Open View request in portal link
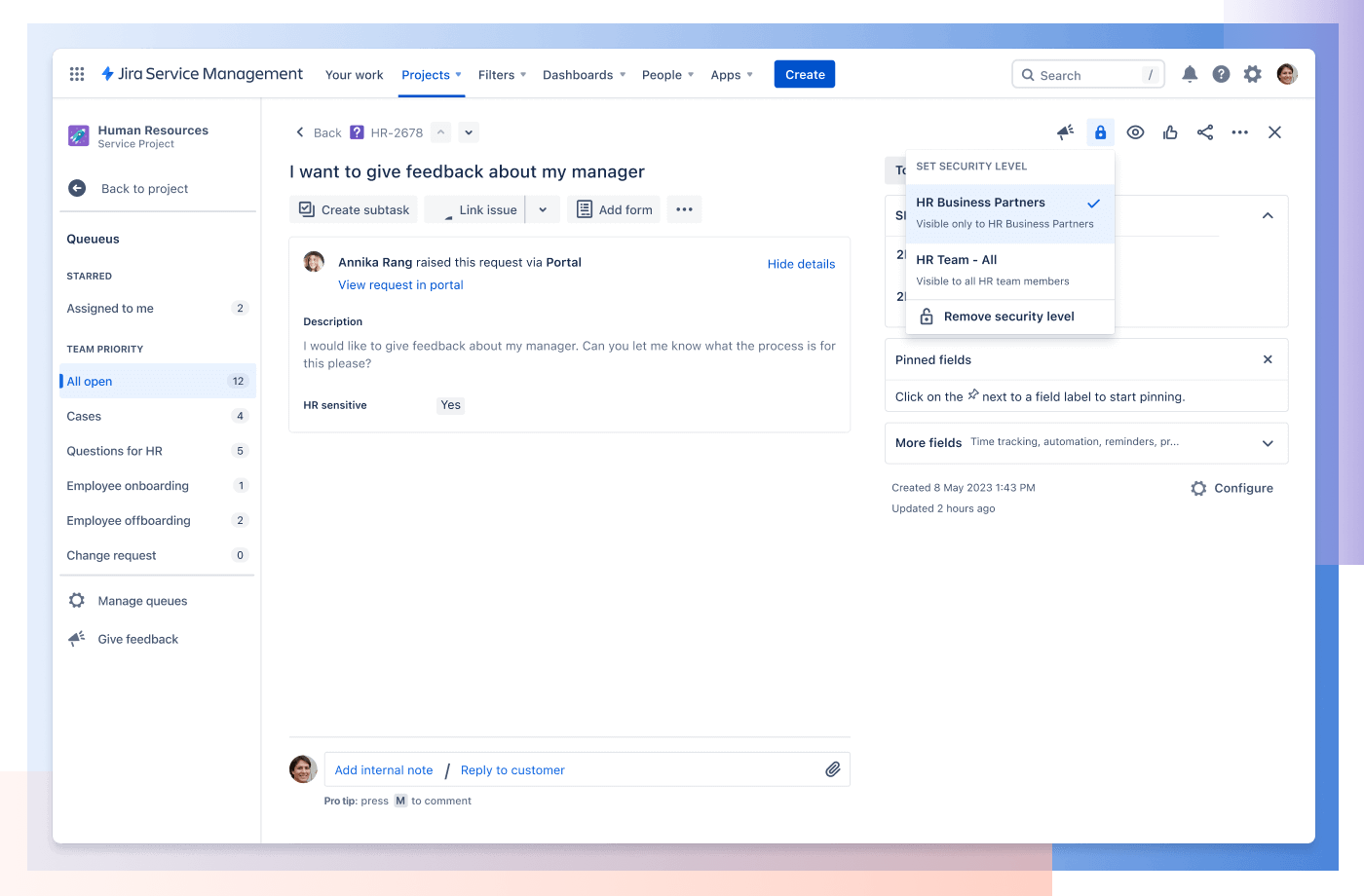Image resolution: width=1364 pixels, height=896 pixels. 400,284
